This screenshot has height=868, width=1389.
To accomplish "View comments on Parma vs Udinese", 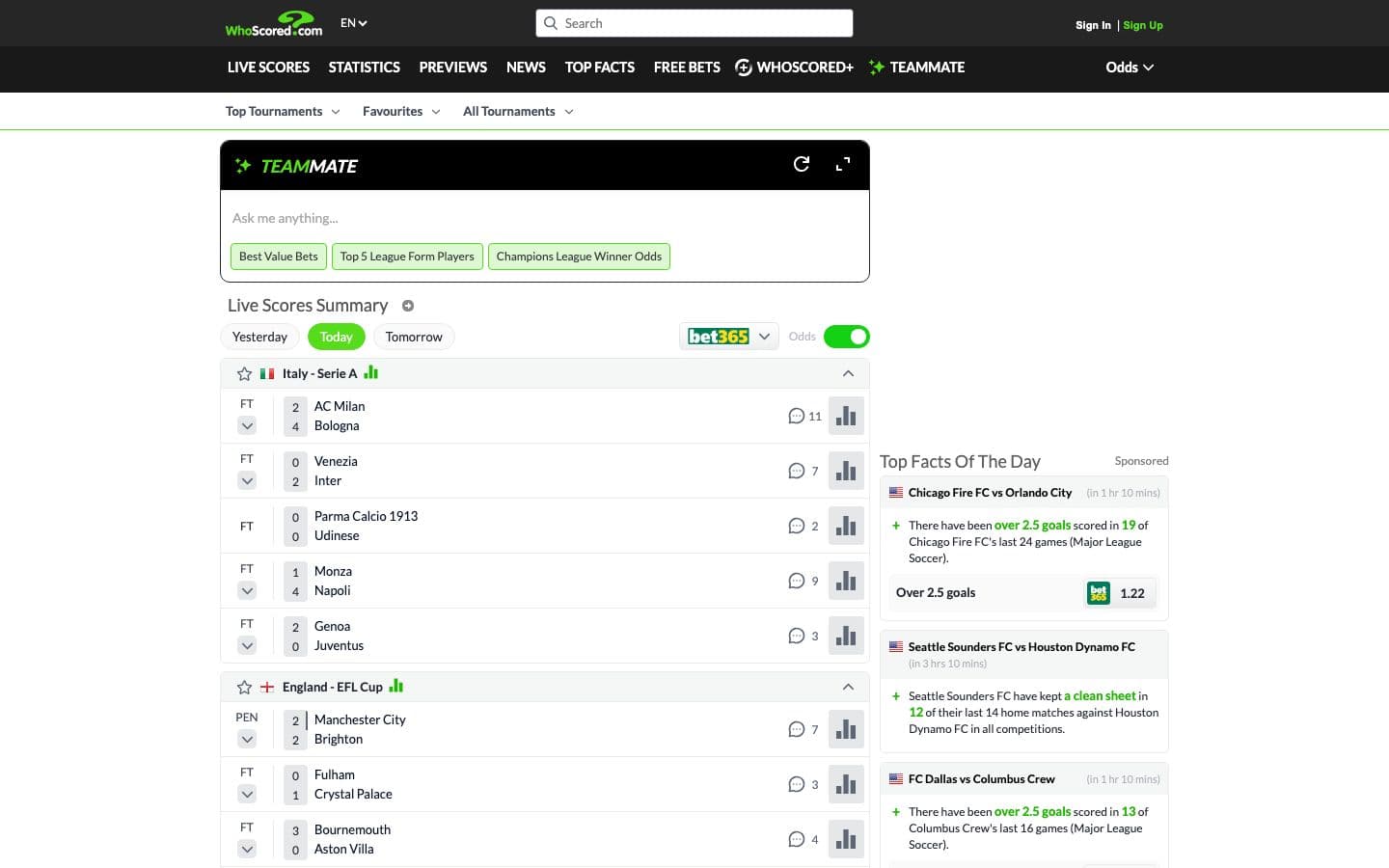I will [x=803, y=527].
